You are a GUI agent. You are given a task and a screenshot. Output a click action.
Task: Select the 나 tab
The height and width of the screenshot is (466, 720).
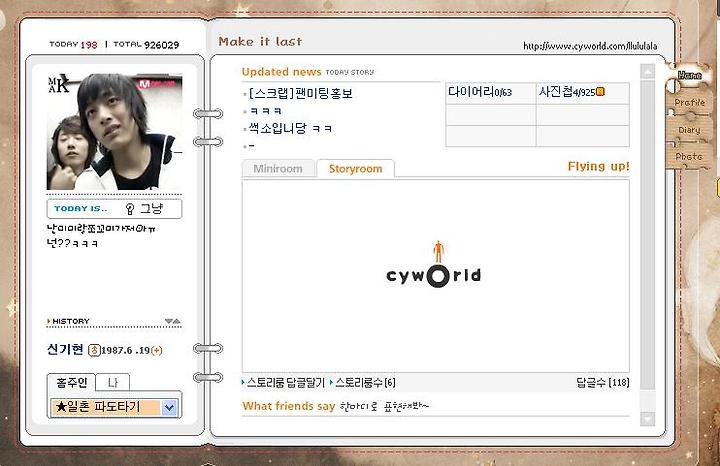(x=112, y=382)
